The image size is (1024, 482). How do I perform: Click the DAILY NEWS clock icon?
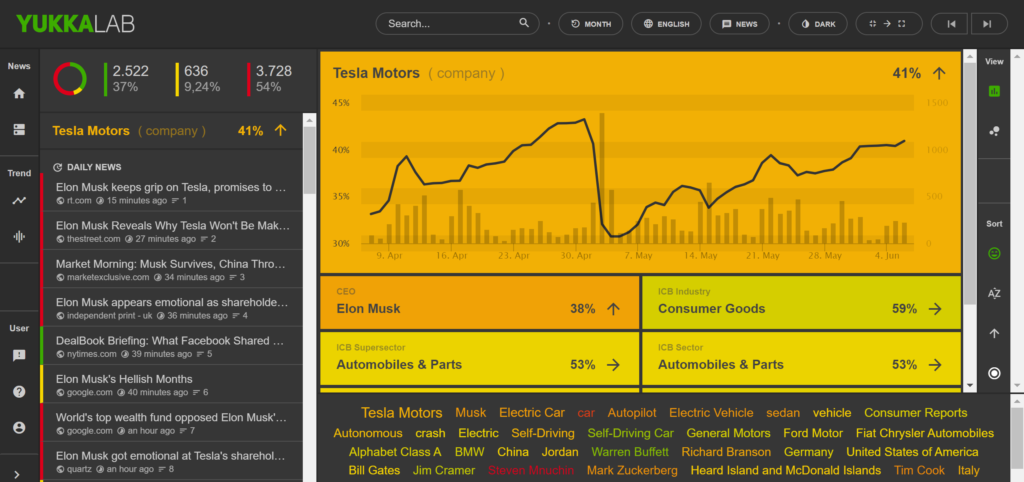[57, 167]
